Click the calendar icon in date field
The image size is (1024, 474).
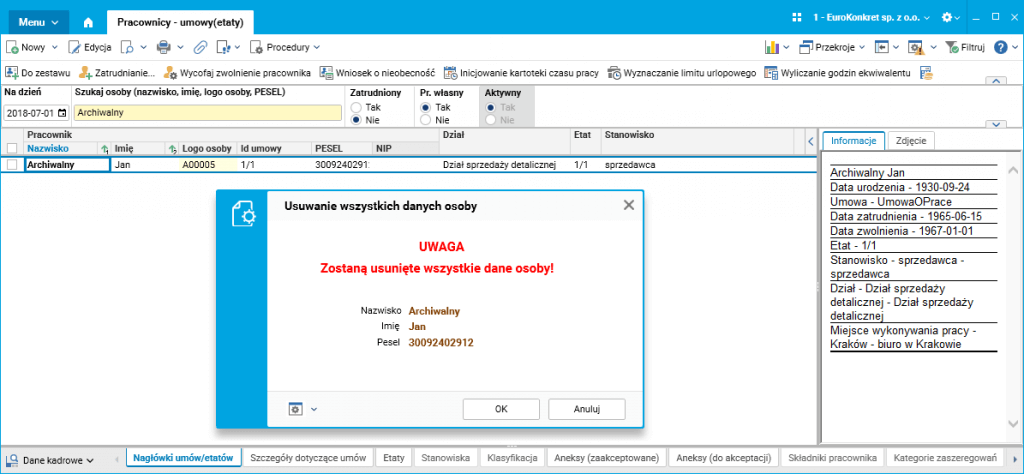point(62,113)
